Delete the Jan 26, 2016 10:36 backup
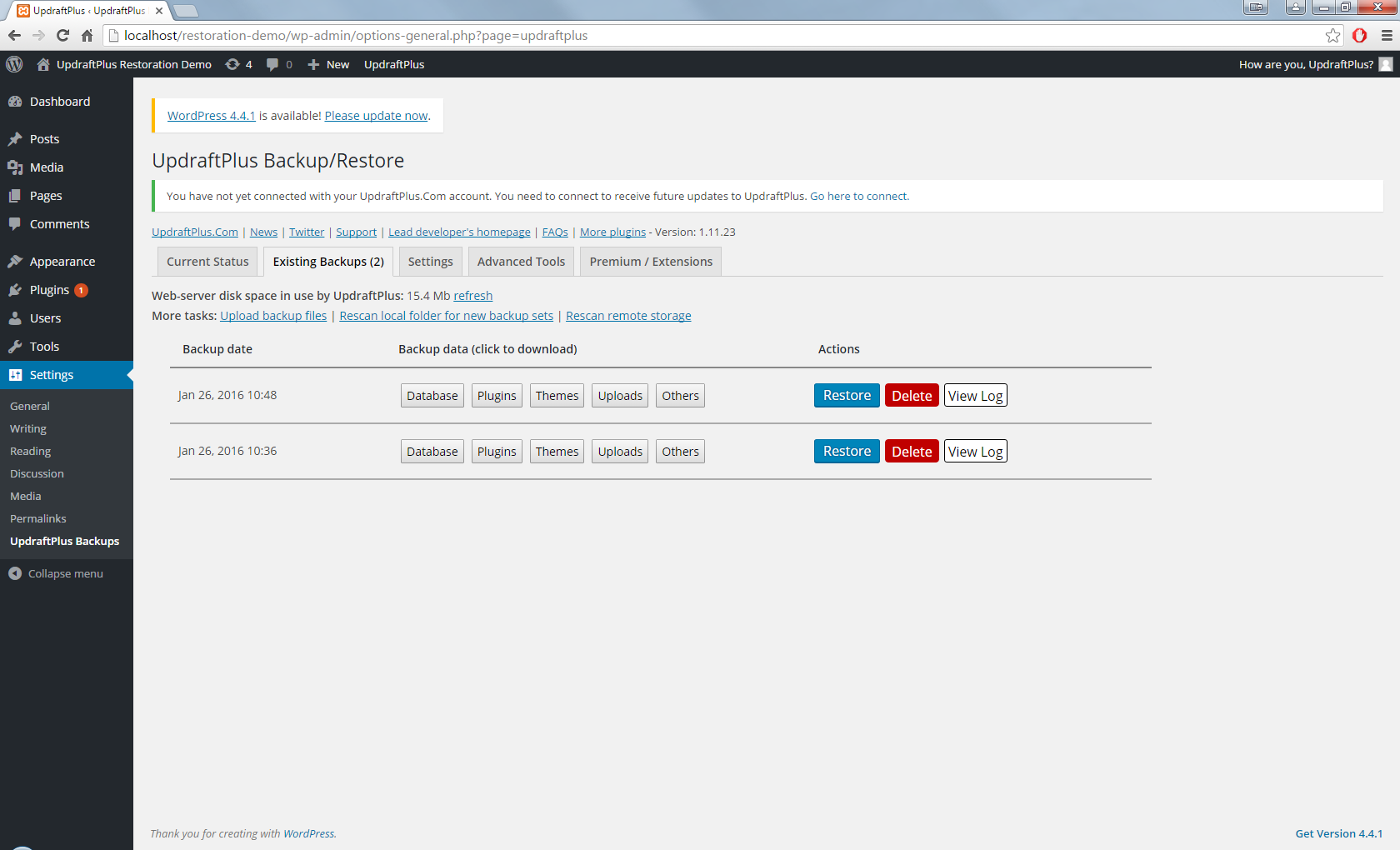Viewport: 1400px width, 850px height. [x=911, y=452]
